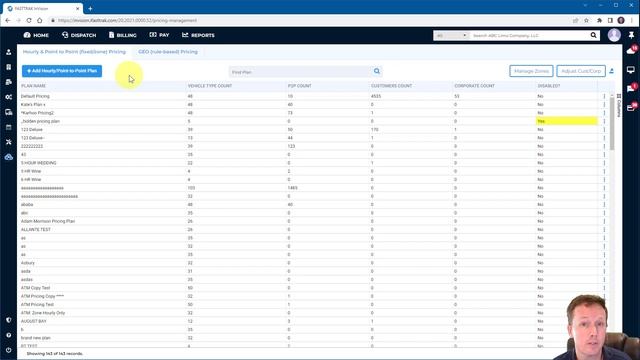
Task: Open the Columns side panel
Action: (619, 105)
